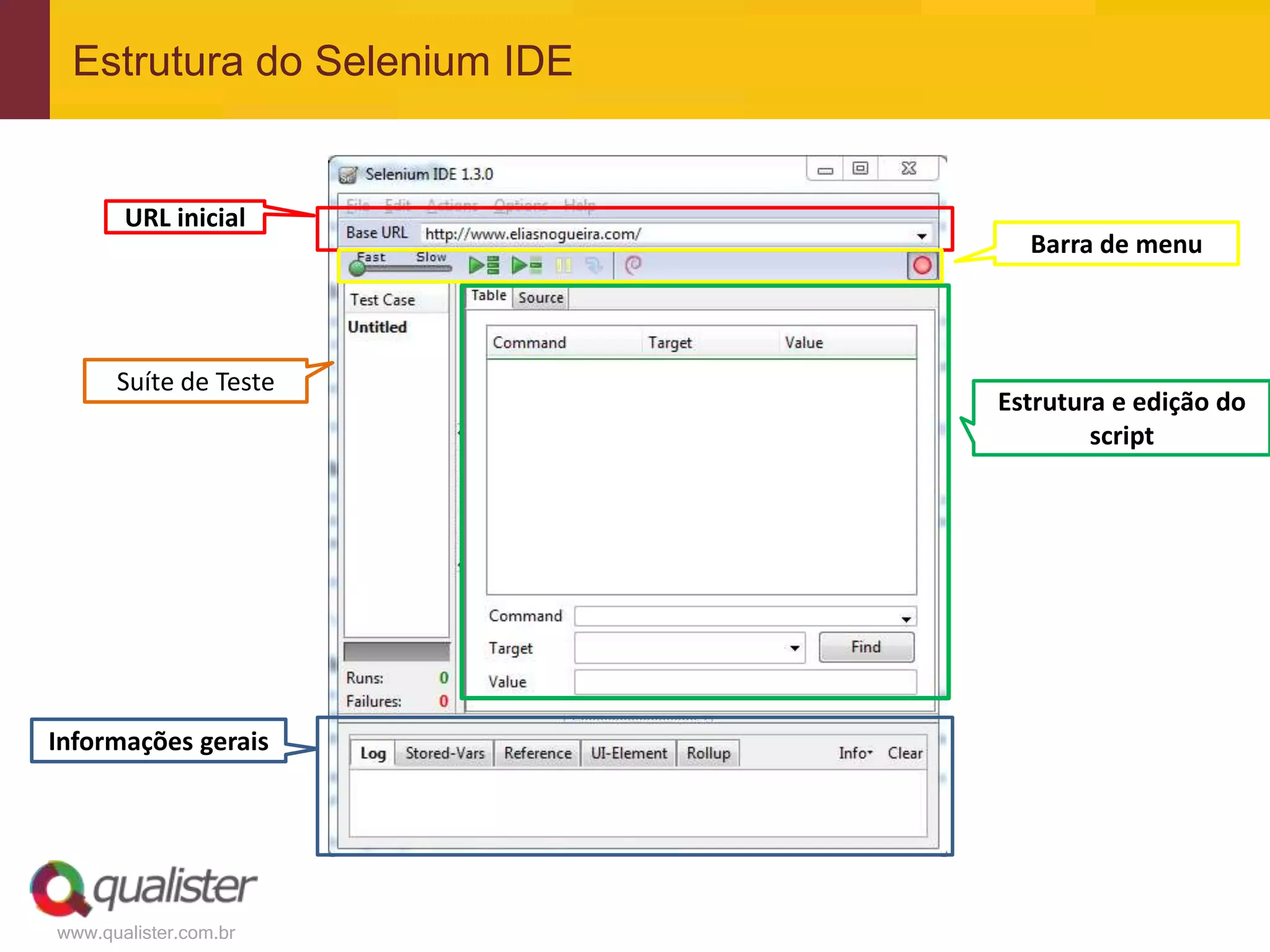
Task: Click the Find button
Action: click(866, 647)
